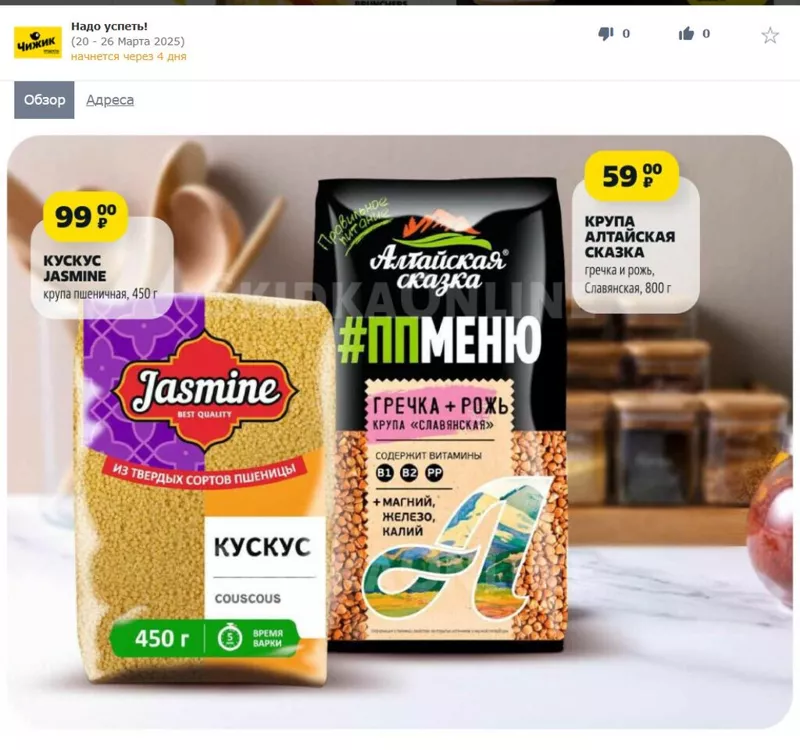Image resolution: width=800 pixels, height=750 pixels.
Task: Click the thumbs-up like icon
Action: [686, 34]
